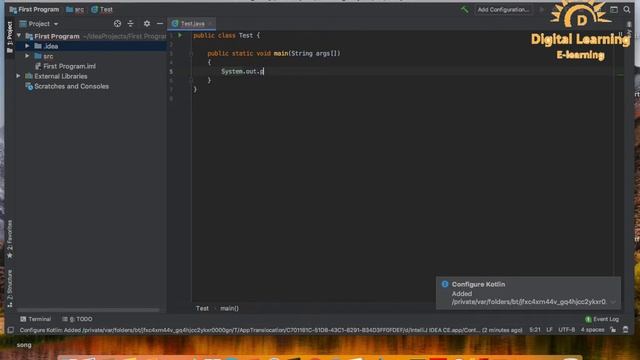Click the tool windows quick access icon in status bar
Screen dimensions: 640x360
(x=11, y=330)
